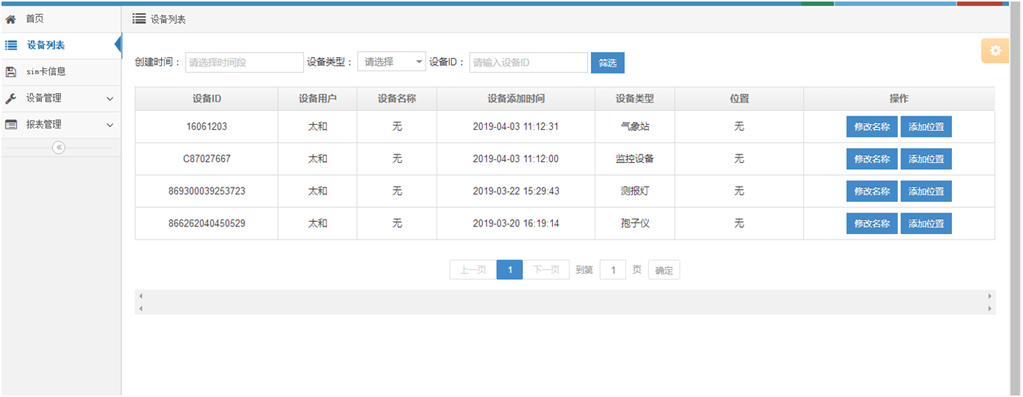Image resolution: width=1023 pixels, height=397 pixels.
Task: Click 添加位置 for device 869300039253723
Action: point(926,191)
